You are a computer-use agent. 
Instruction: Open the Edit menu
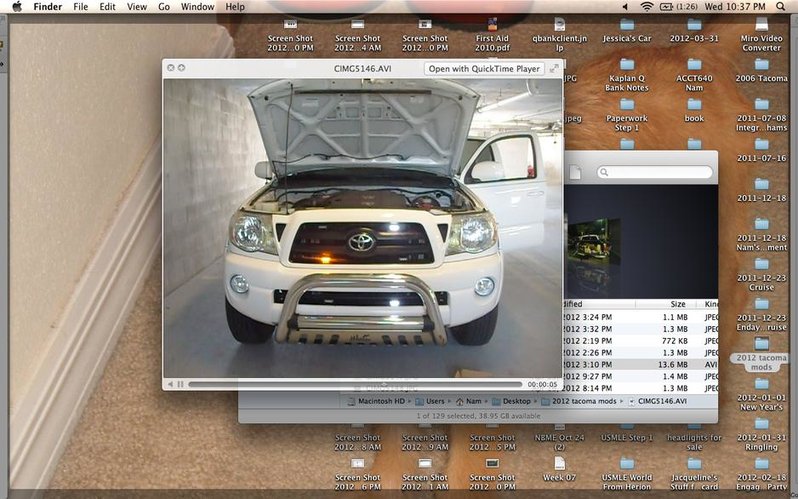point(107,7)
